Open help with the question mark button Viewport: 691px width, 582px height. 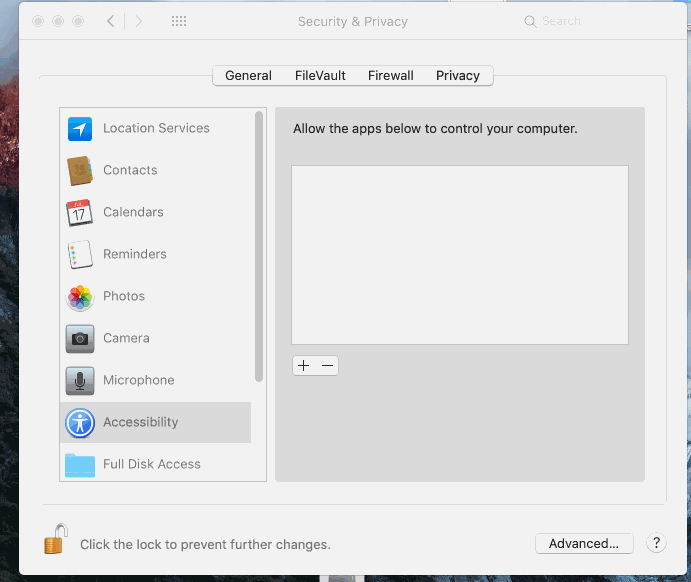[x=656, y=543]
